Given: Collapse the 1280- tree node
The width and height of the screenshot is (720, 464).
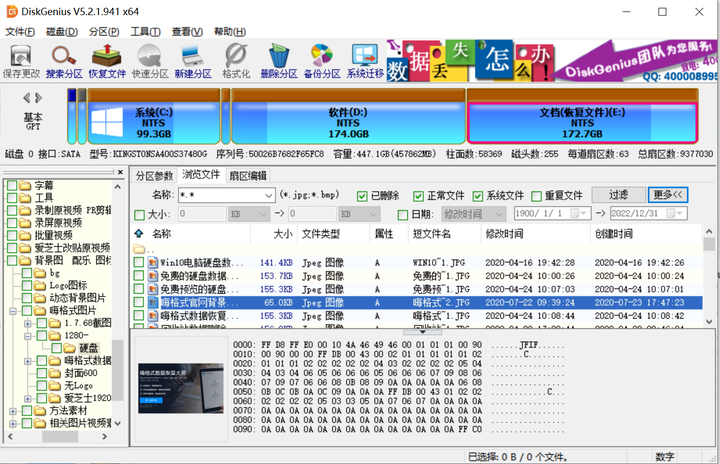Looking at the screenshot, I should [28, 335].
